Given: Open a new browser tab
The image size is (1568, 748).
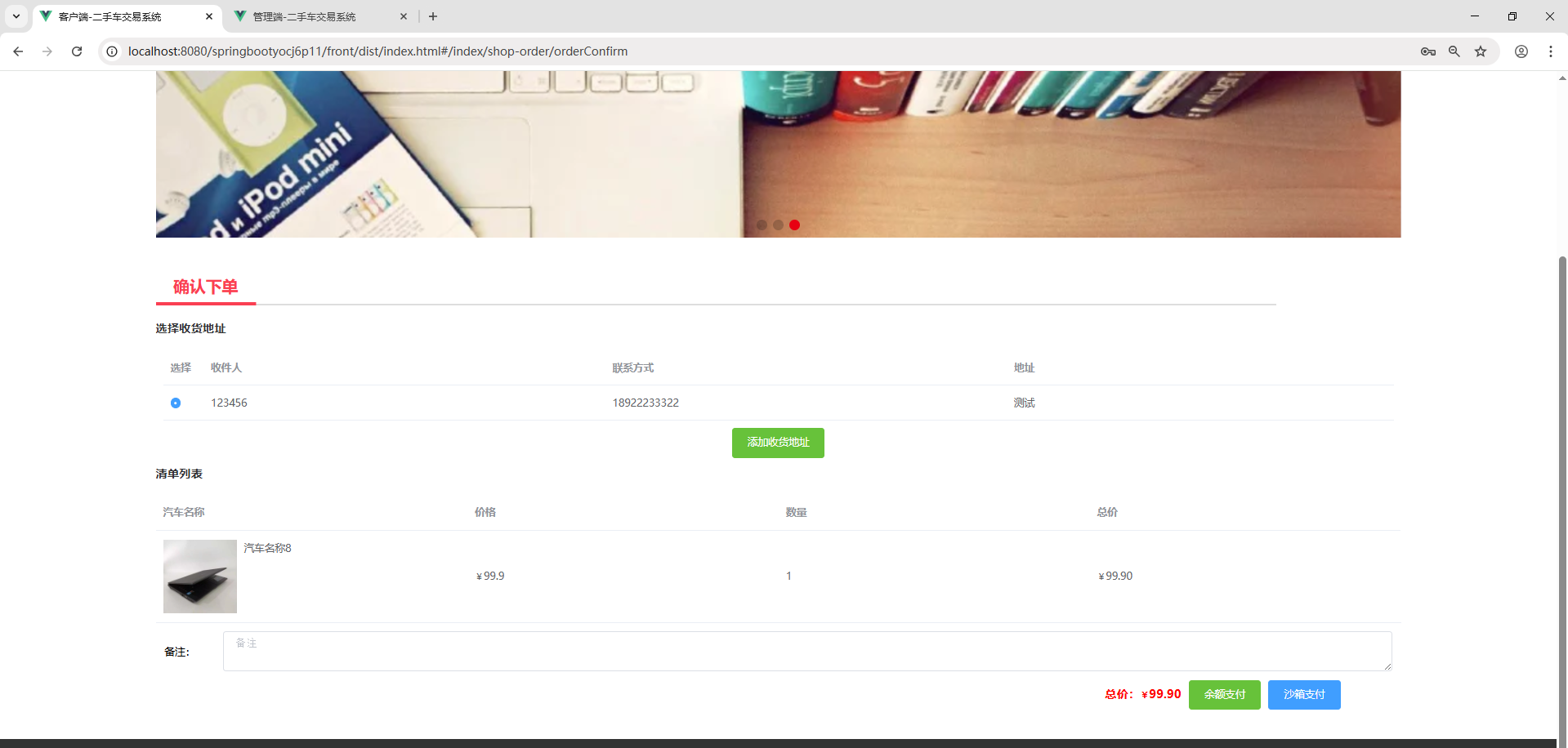Looking at the screenshot, I should [x=433, y=16].
